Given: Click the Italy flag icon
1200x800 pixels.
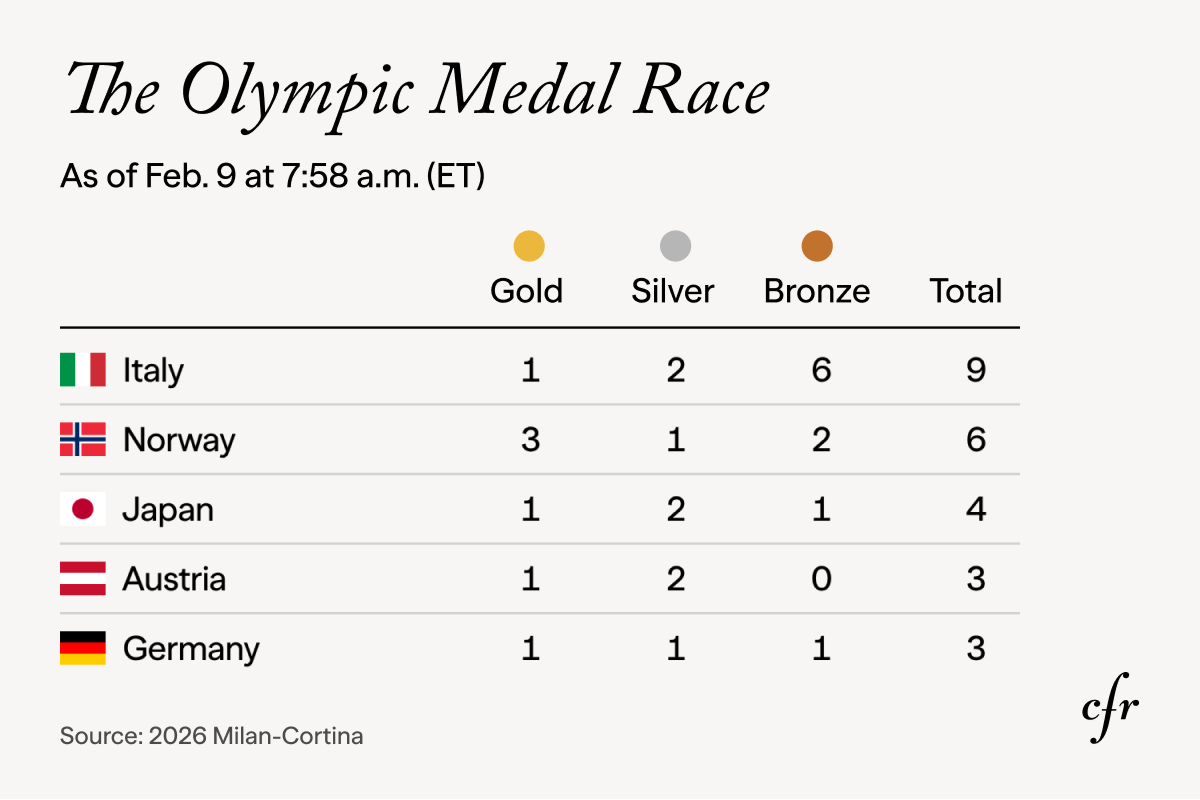Looking at the screenshot, I should pyautogui.click(x=83, y=370).
